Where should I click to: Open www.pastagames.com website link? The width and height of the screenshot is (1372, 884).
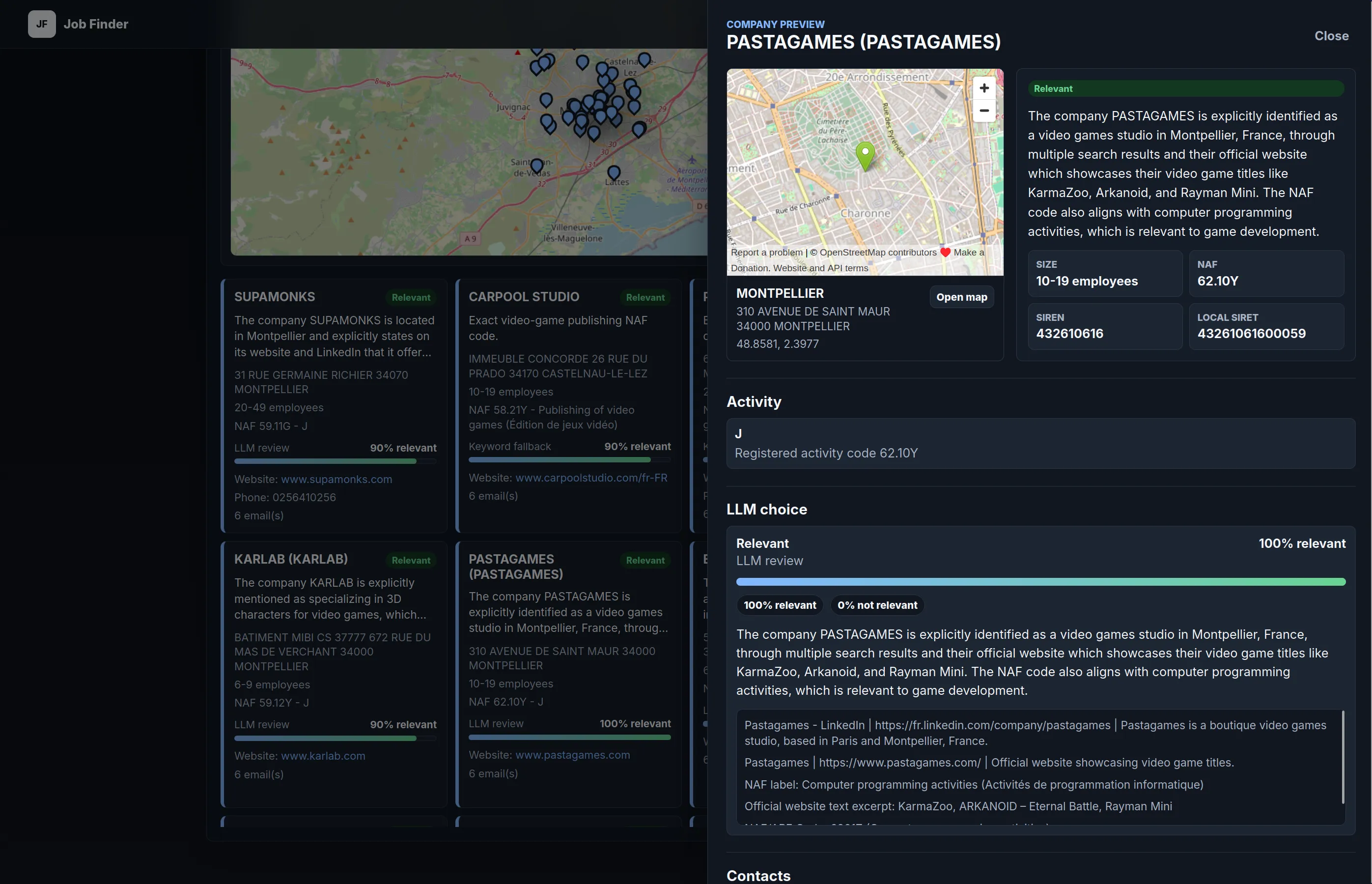572,755
